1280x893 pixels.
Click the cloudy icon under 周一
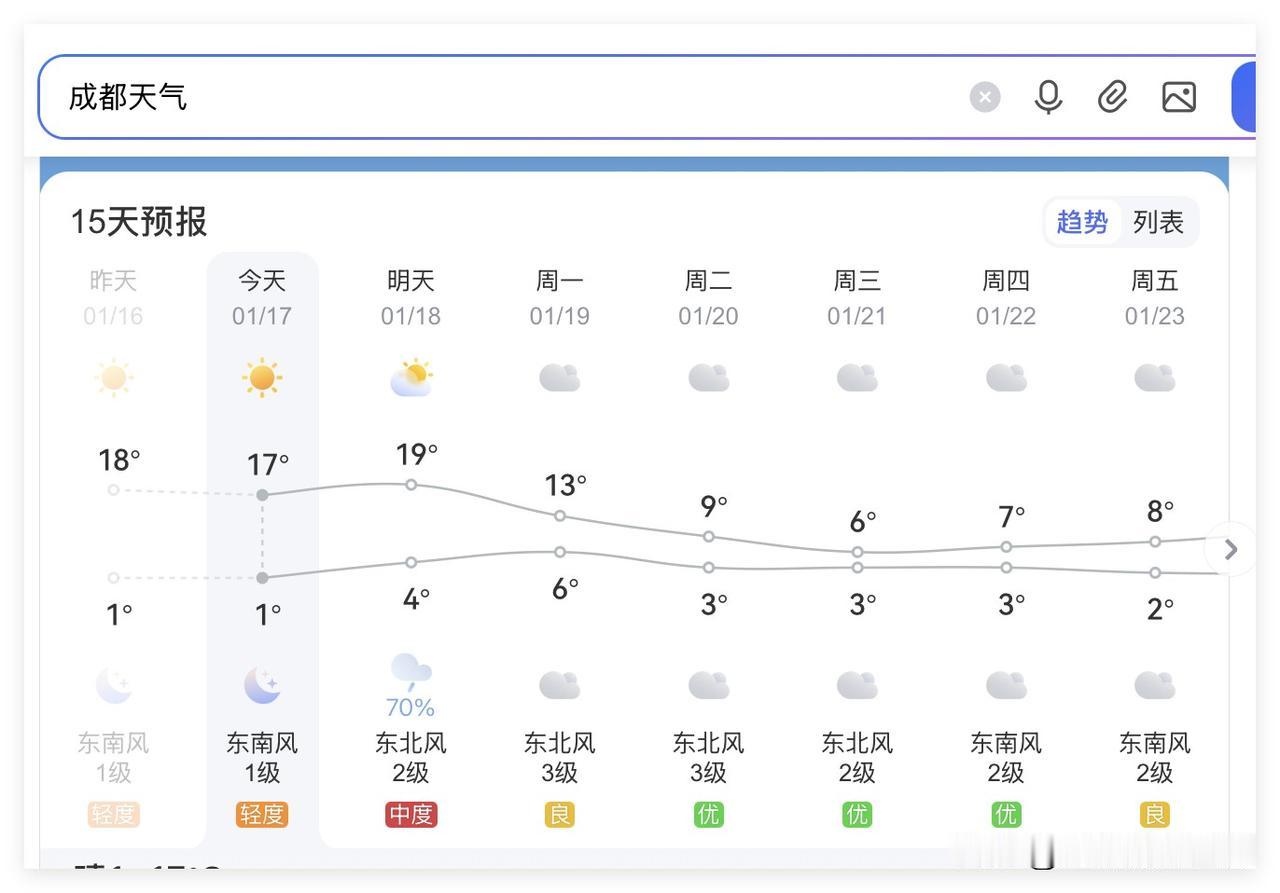558,377
